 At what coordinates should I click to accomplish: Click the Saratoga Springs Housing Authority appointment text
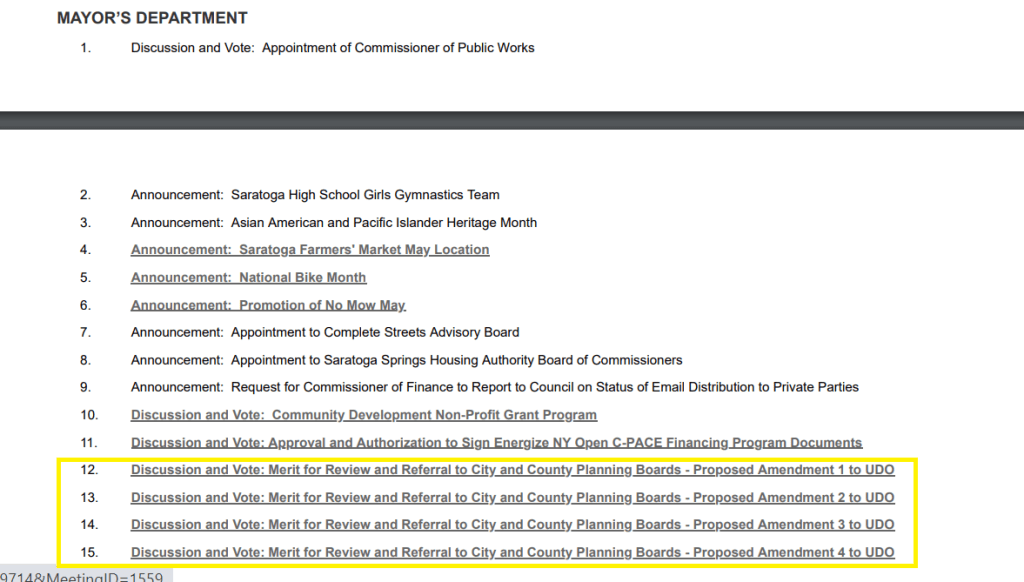tap(406, 360)
